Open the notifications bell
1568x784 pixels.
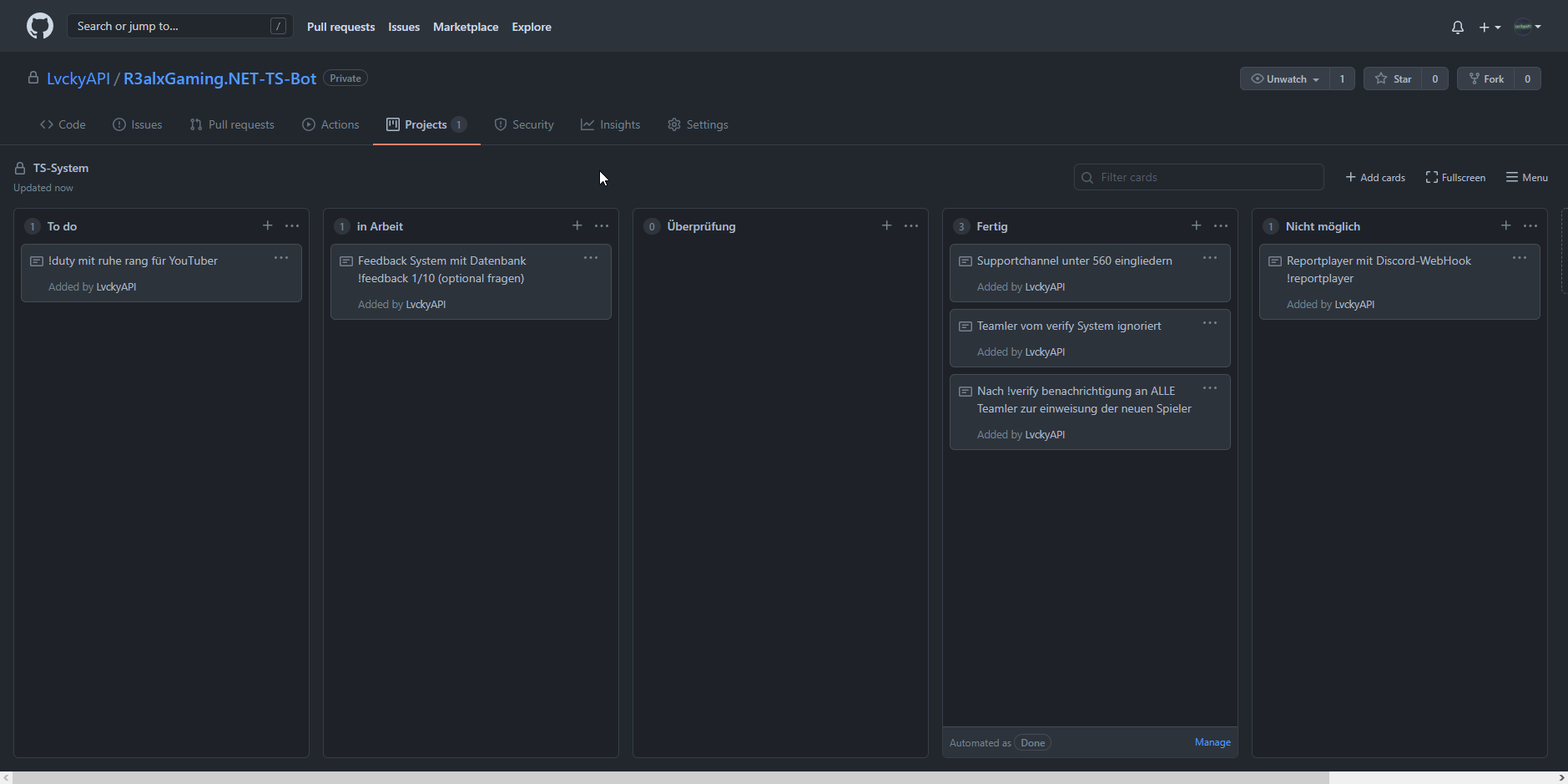click(1457, 28)
